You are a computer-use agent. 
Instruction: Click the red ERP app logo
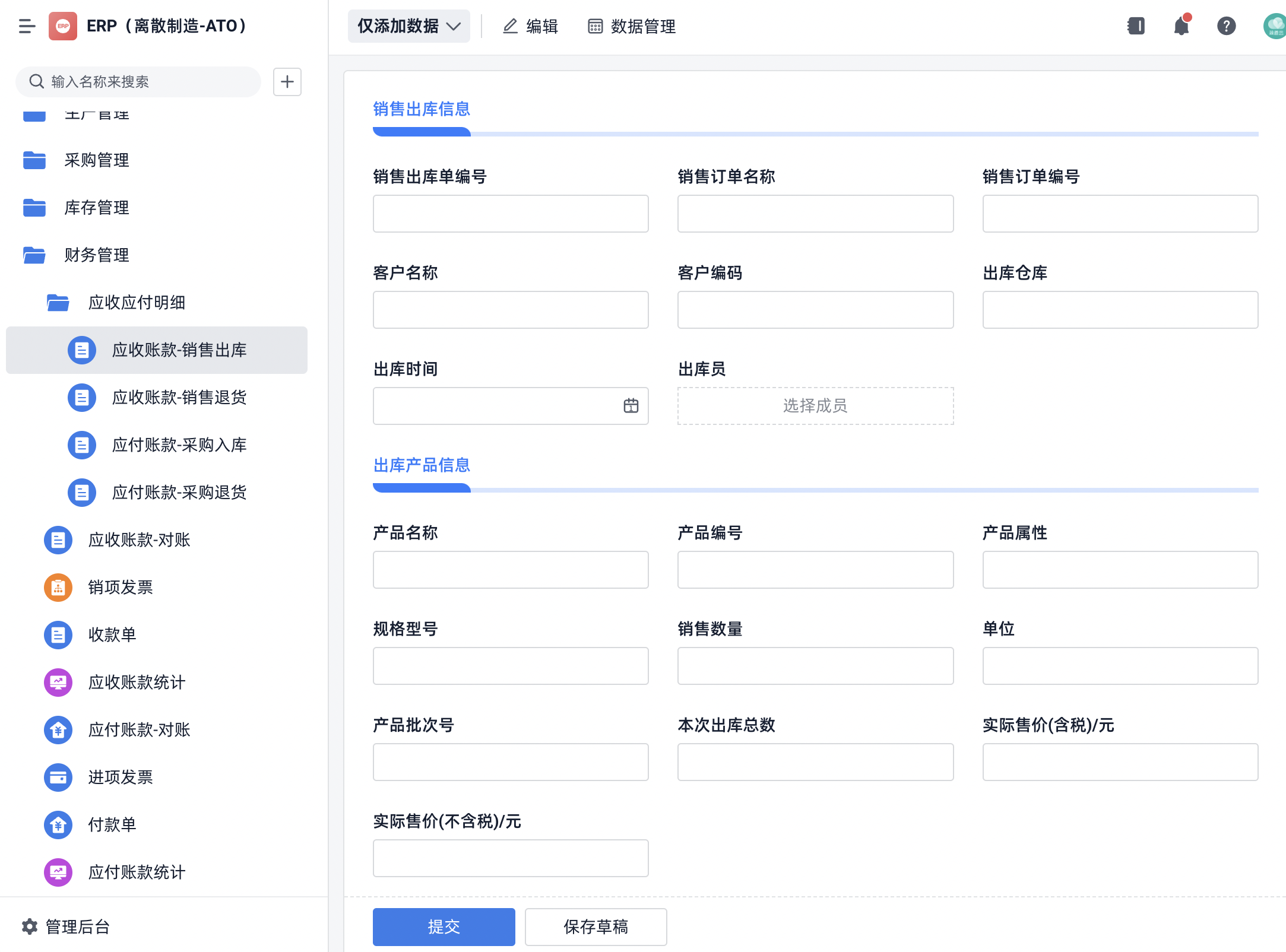coord(63,26)
